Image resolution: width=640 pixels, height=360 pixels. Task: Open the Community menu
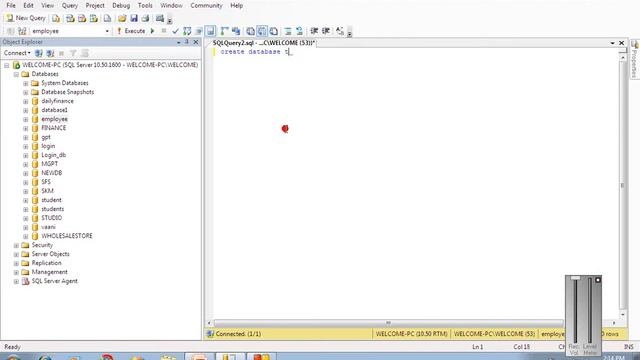coord(206,5)
